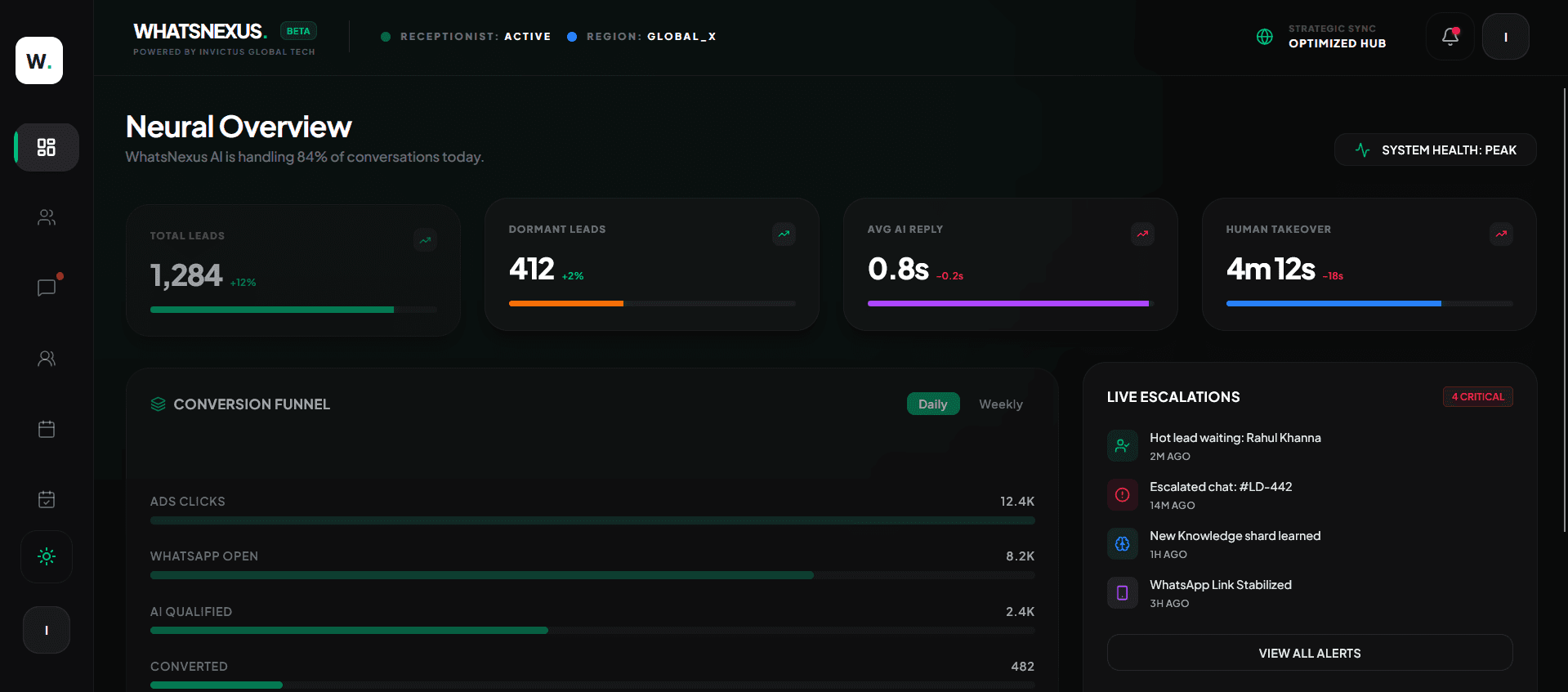Toggle the sun theme icon
Viewport: 1568px width, 692px height.
pos(47,556)
